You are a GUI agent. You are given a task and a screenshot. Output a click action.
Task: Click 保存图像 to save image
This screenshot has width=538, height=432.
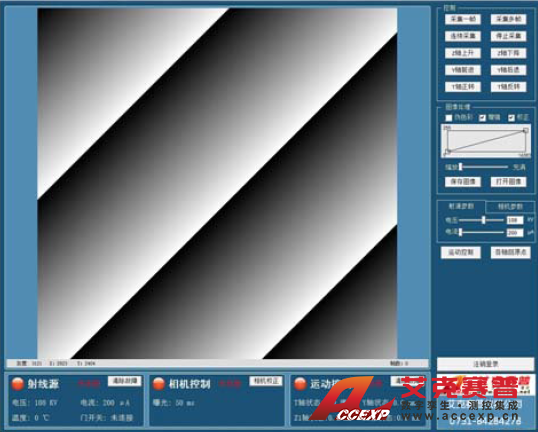[x=463, y=182]
